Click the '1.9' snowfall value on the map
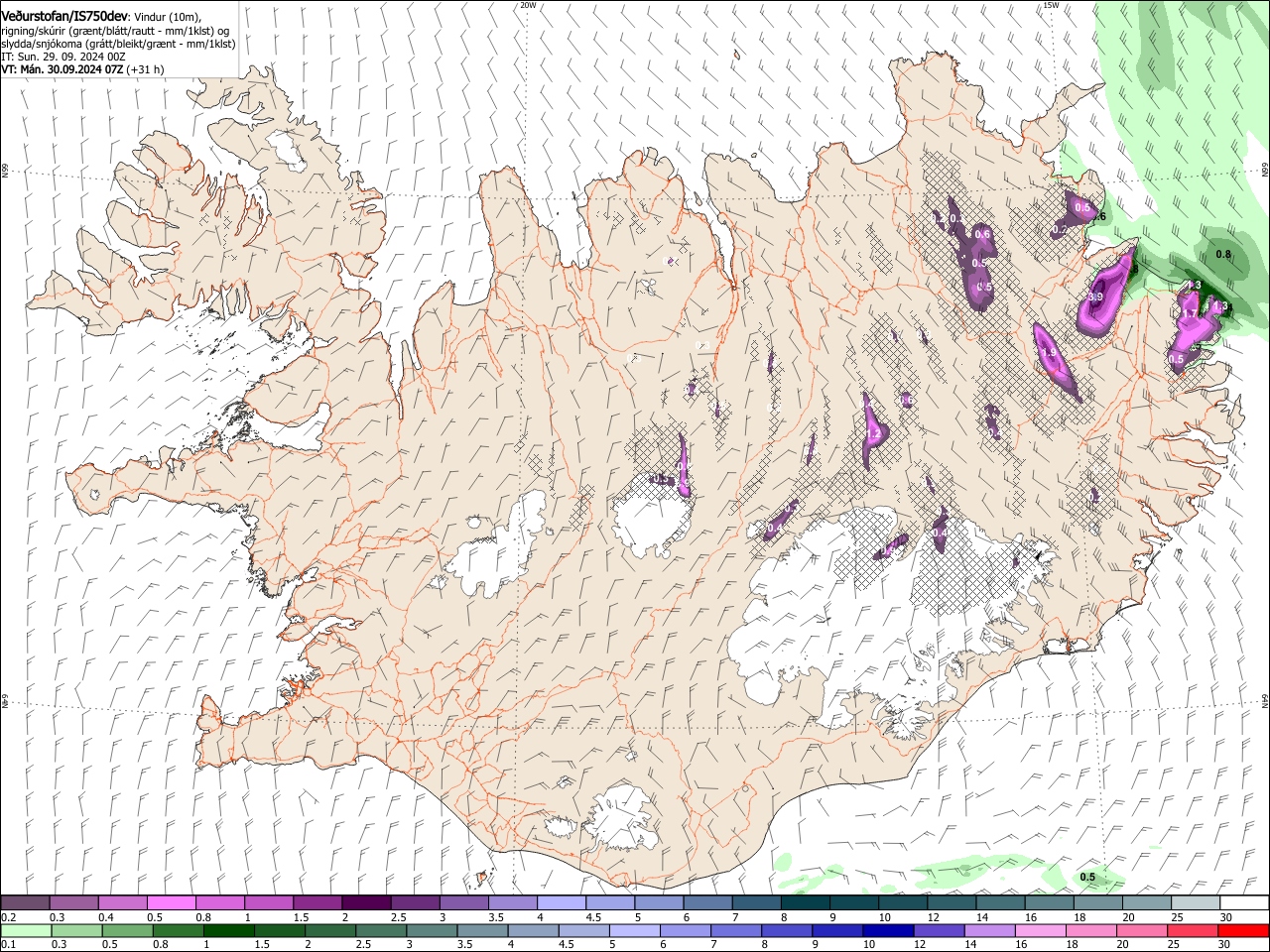 (x=1049, y=352)
